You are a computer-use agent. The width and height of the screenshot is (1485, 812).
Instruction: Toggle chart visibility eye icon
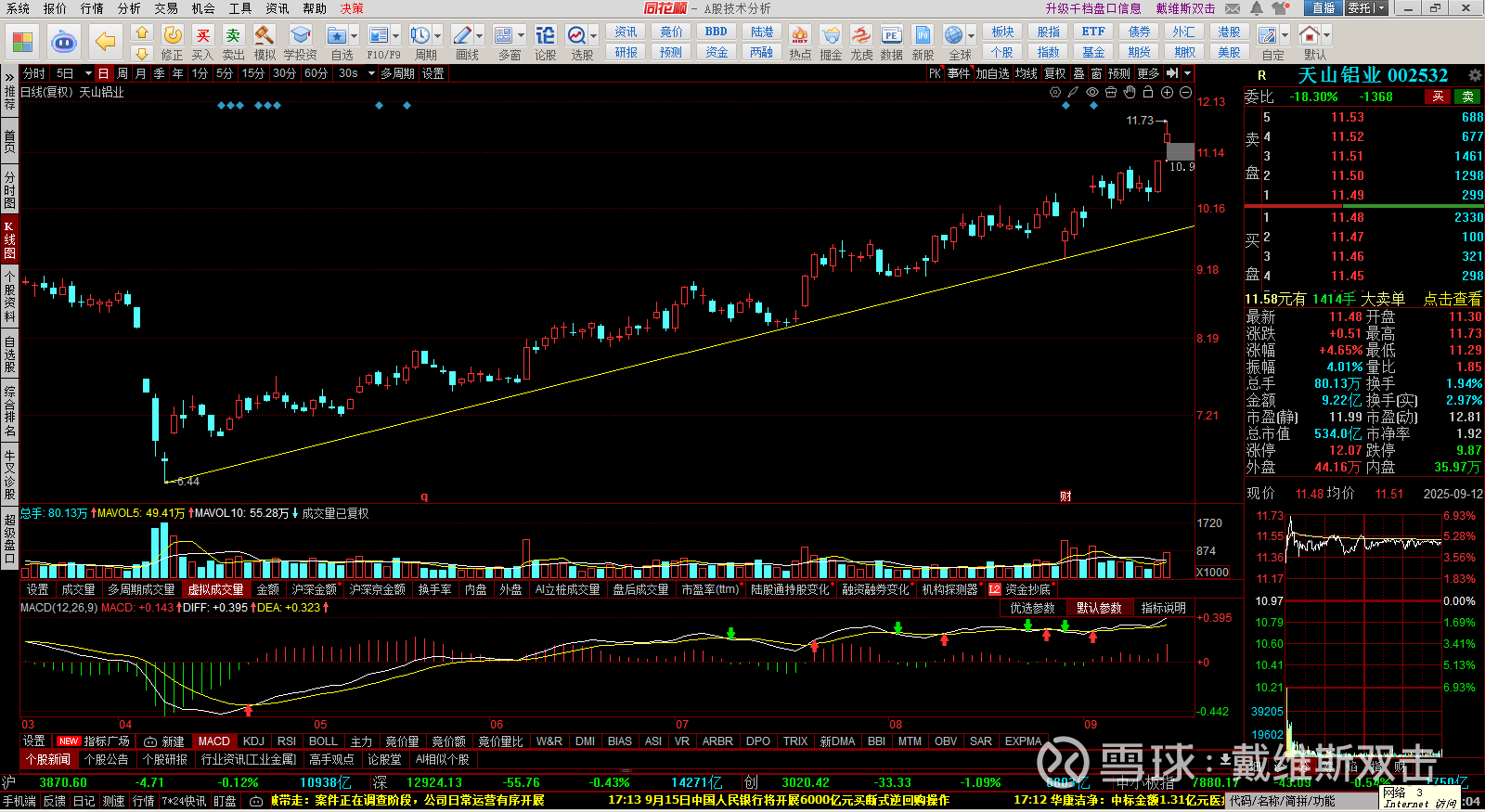[1092, 93]
